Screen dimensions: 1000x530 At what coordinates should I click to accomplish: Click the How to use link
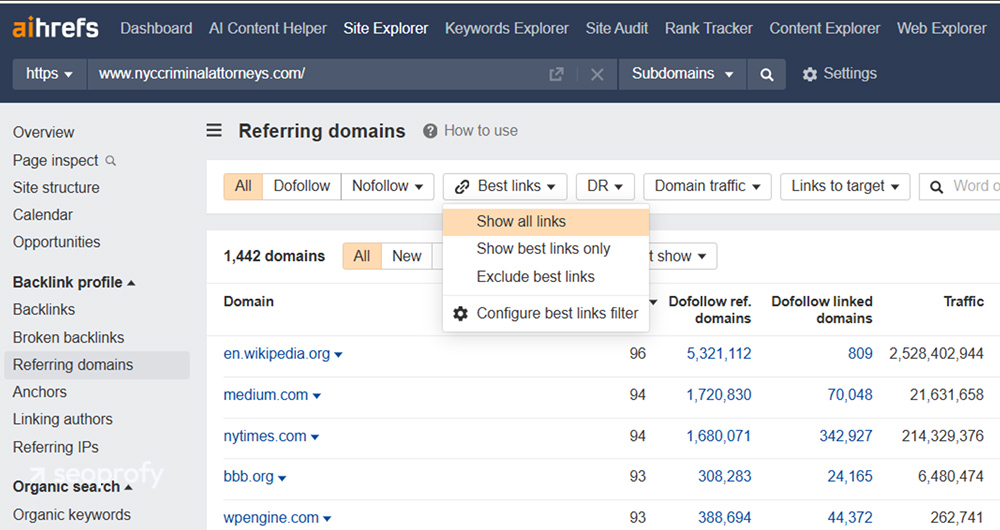pyautogui.click(x=481, y=131)
